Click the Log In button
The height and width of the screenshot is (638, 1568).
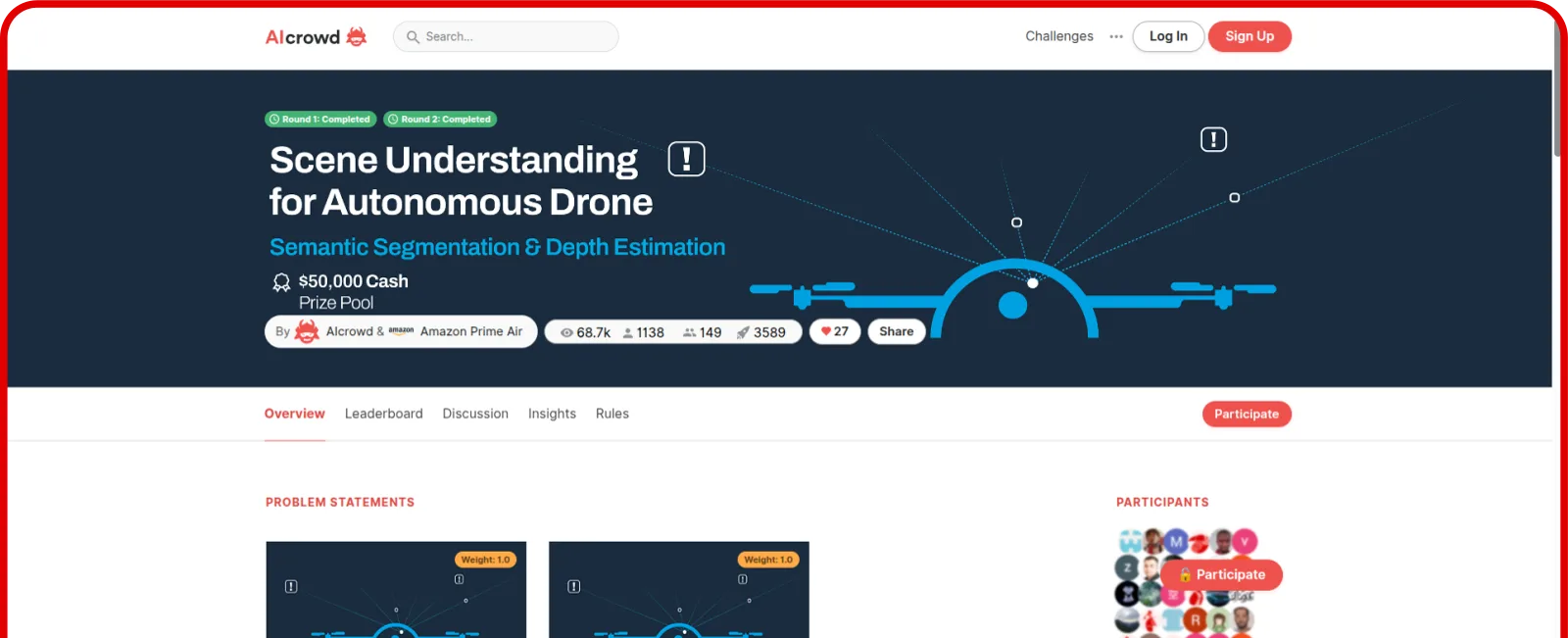[1168, 36]
